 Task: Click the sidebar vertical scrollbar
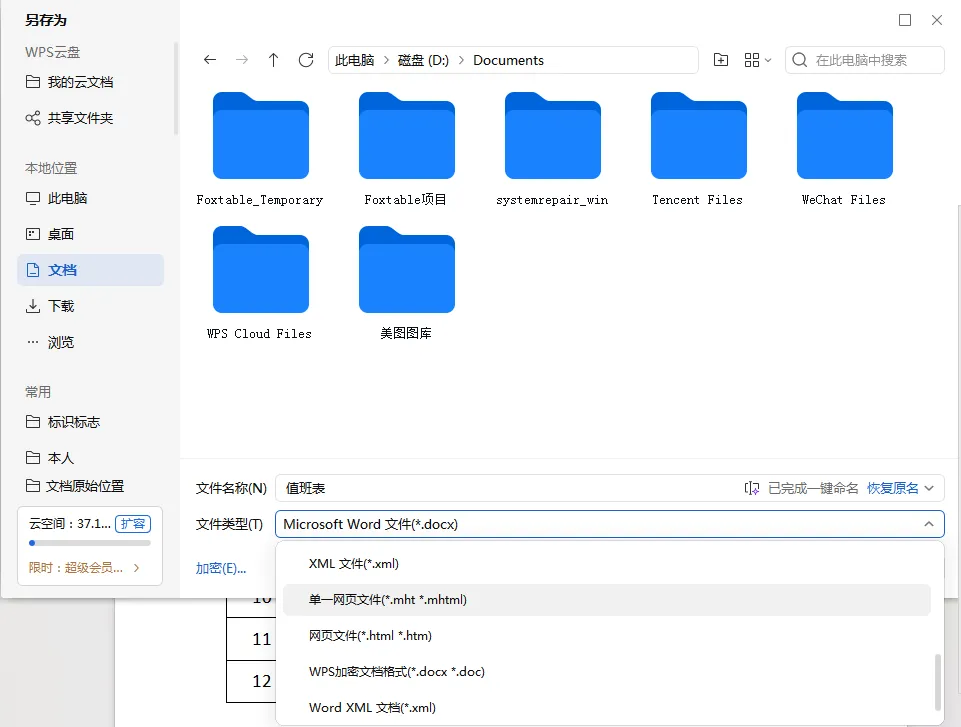pyautogui.click(x=176, y=89)
